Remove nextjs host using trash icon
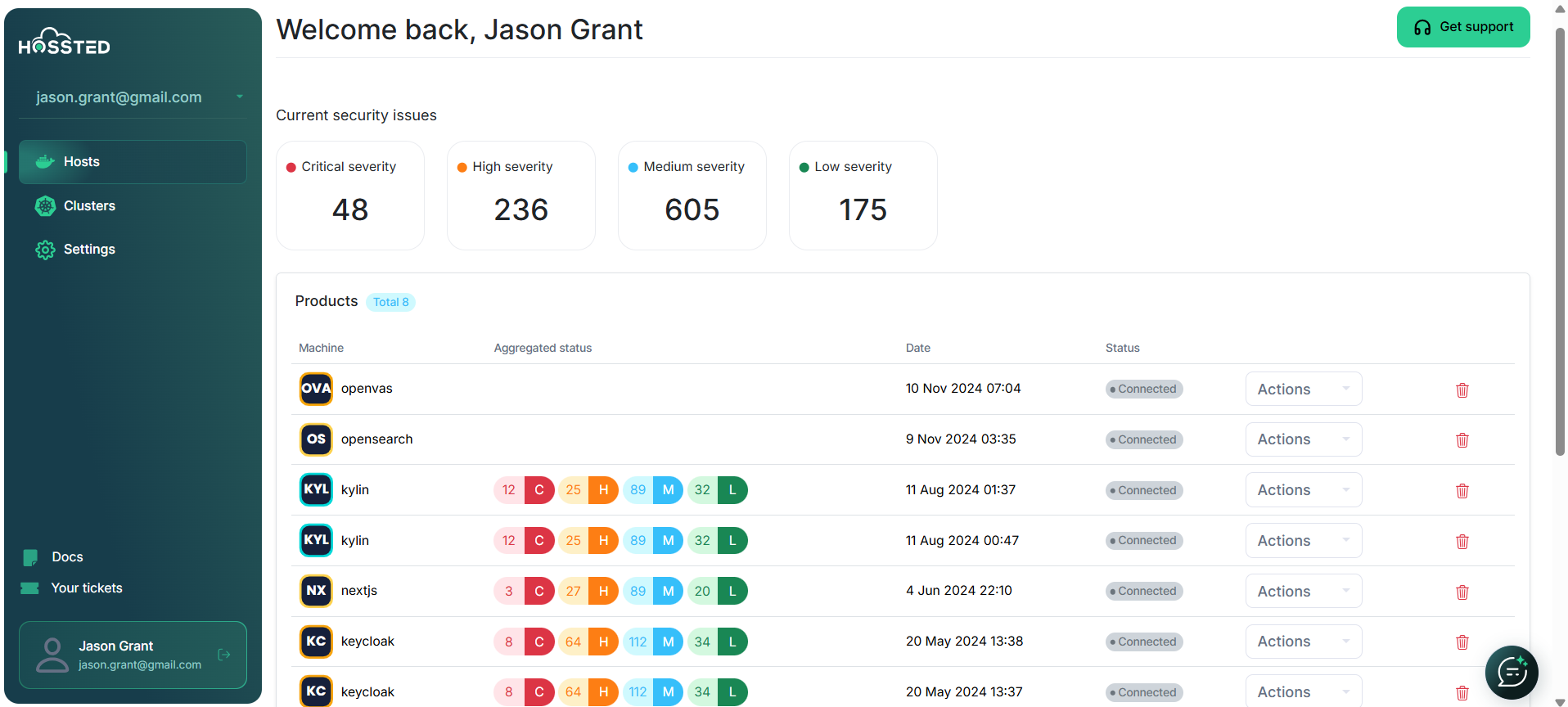Image resolution: width=1568 pixels, height=707 pixels. (x=1462, y=592)
